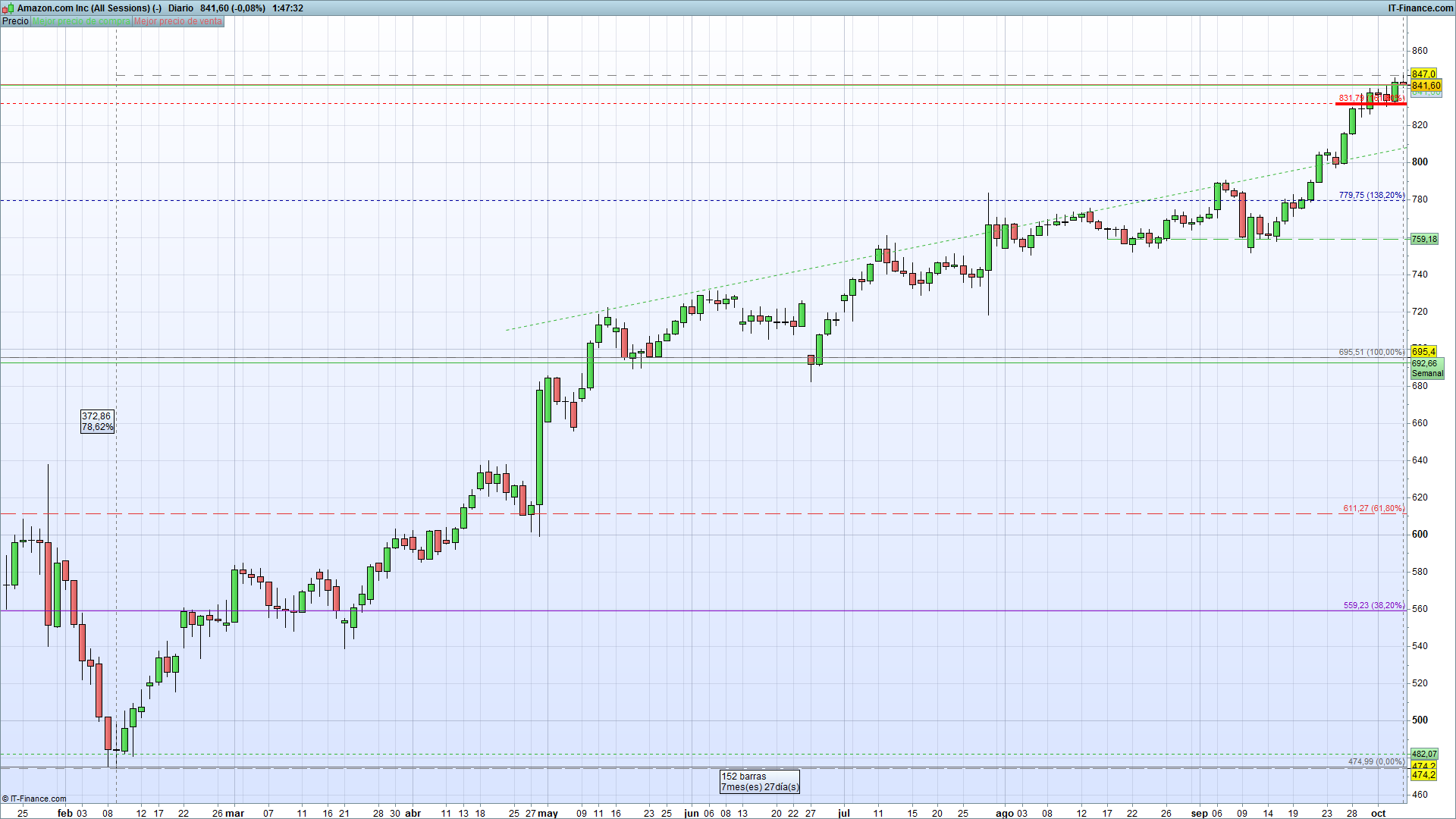Click the 841,60 current price label

pos(1426,86)
